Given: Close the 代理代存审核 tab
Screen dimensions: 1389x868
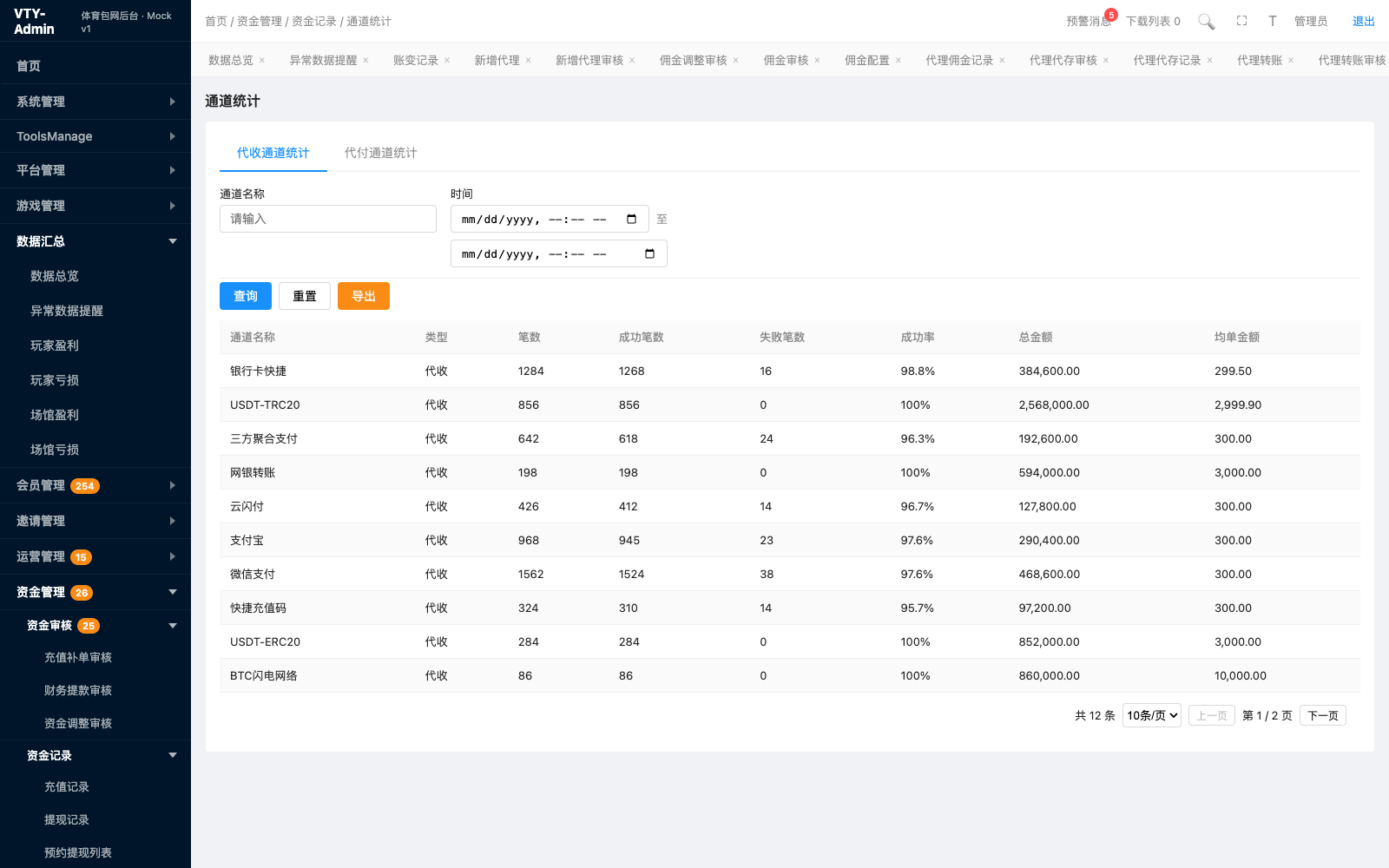Looking at the screenshot, I should 1106,61.
